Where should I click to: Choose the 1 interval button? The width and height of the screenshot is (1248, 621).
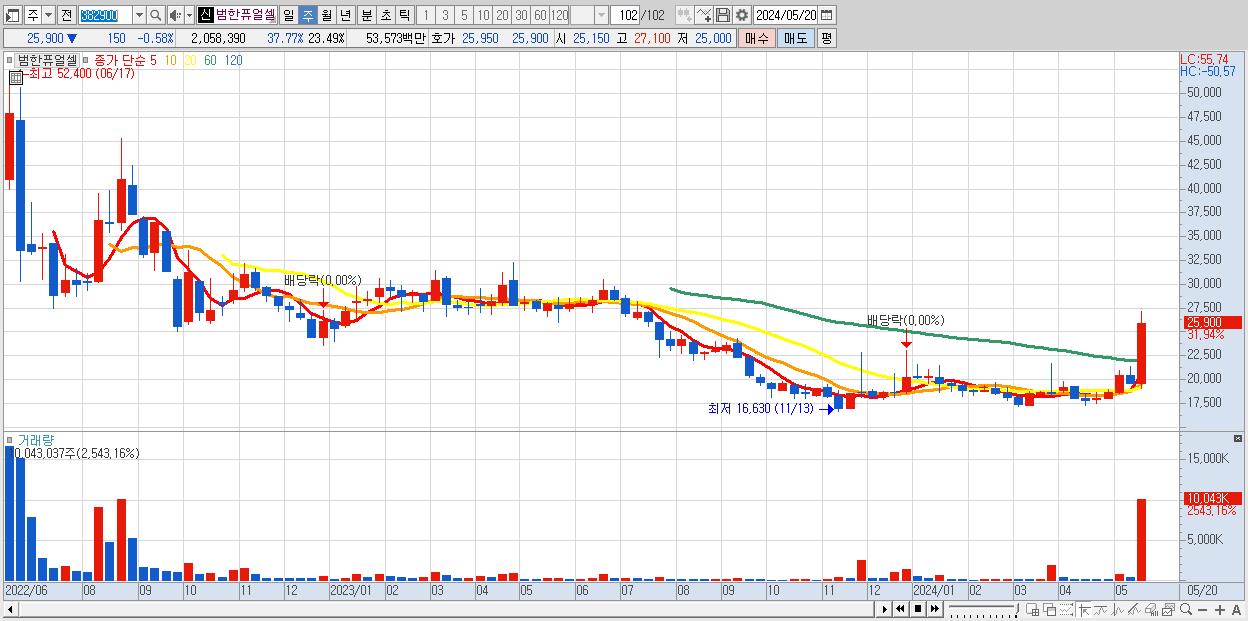pos(425,15)
